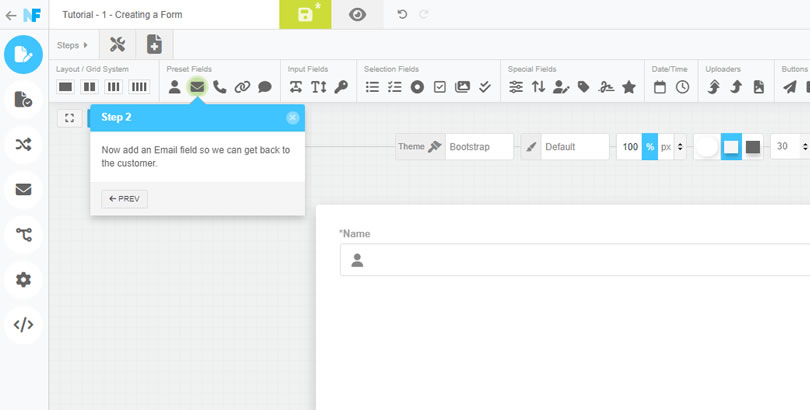Add a text input field
Viewport: 810px width, 410px height.
(x=296, y=87)
